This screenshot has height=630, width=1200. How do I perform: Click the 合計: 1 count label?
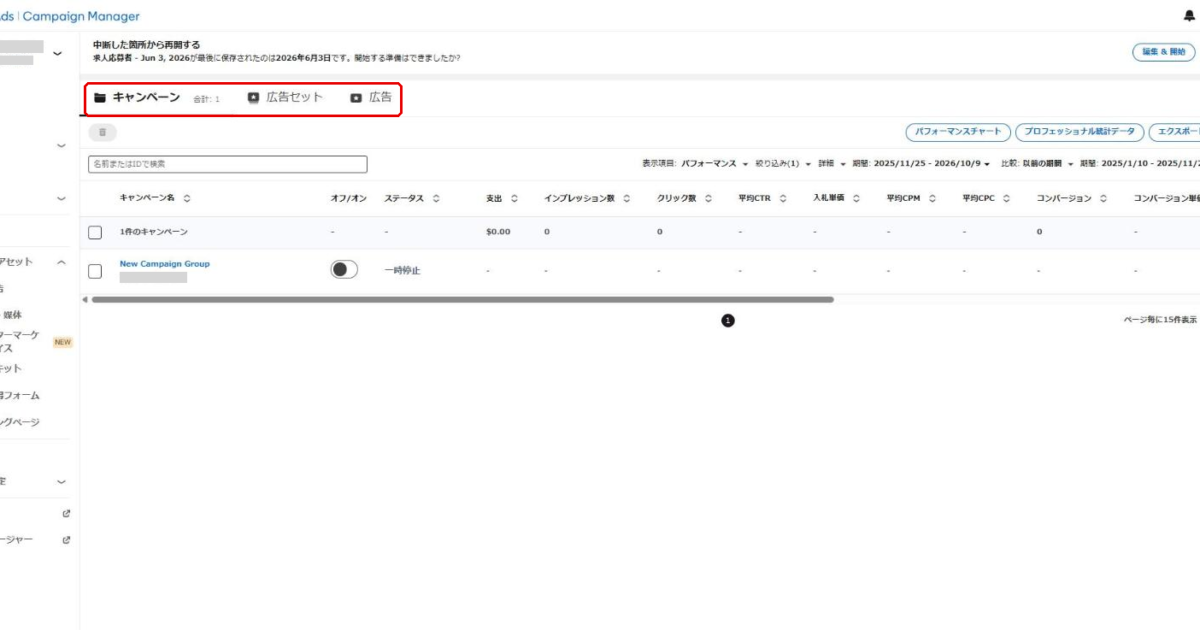[x=206, y=99]
